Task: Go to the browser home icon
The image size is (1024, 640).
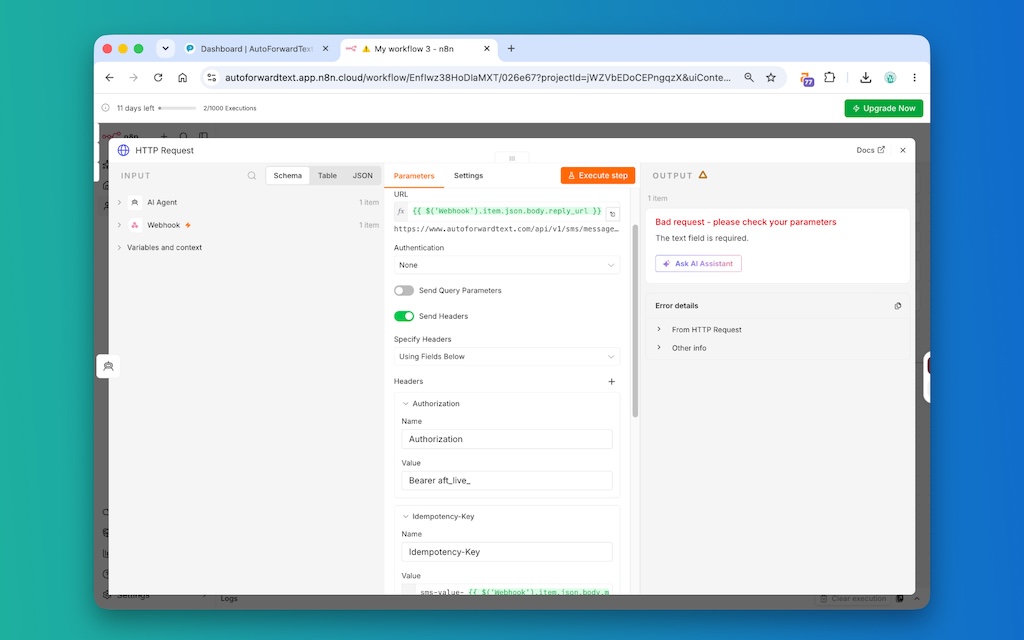Action: tap(182, 78)
